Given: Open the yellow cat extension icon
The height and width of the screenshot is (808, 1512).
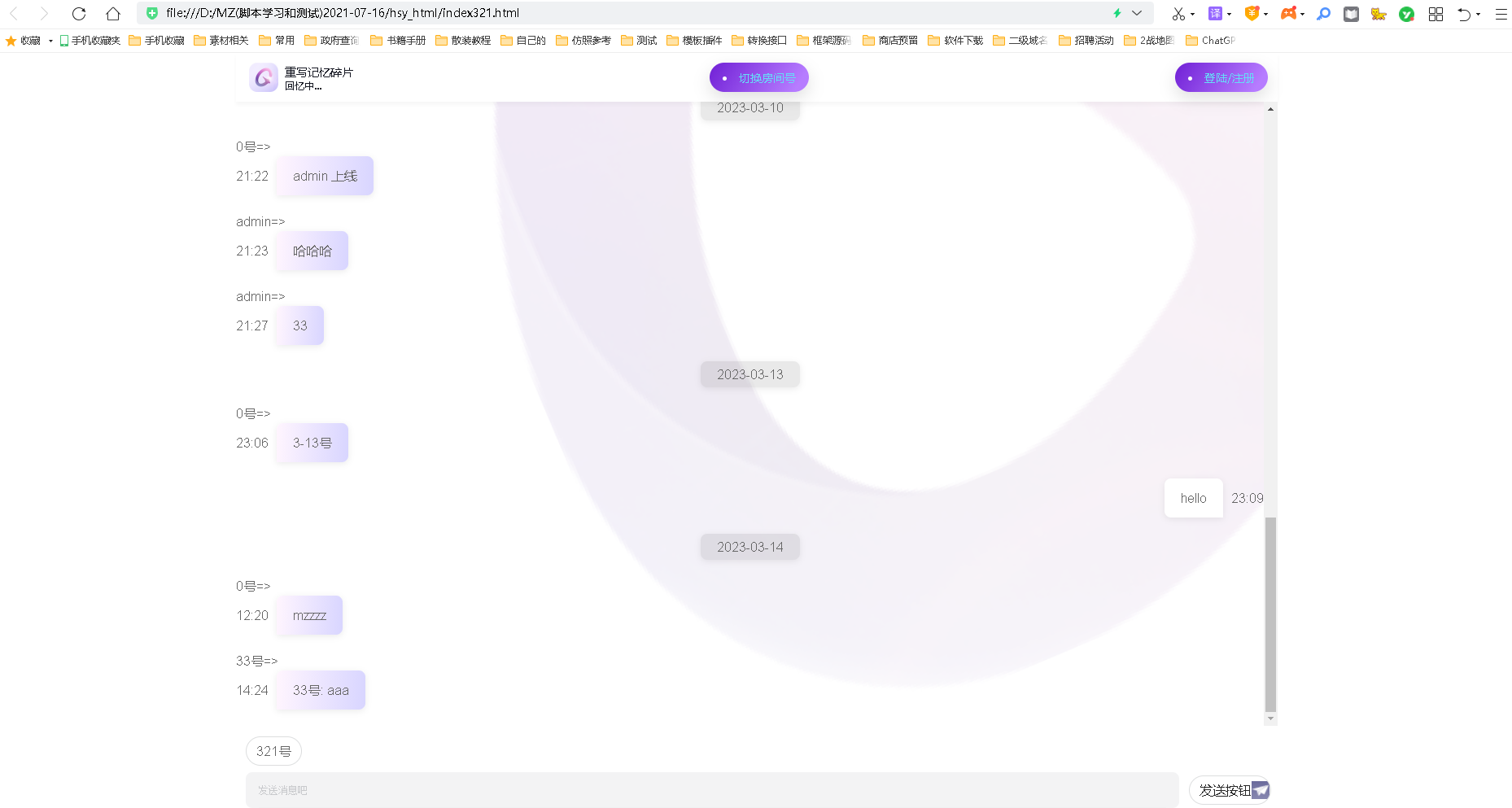Looking at the screenshot, I should point(1379,14).
